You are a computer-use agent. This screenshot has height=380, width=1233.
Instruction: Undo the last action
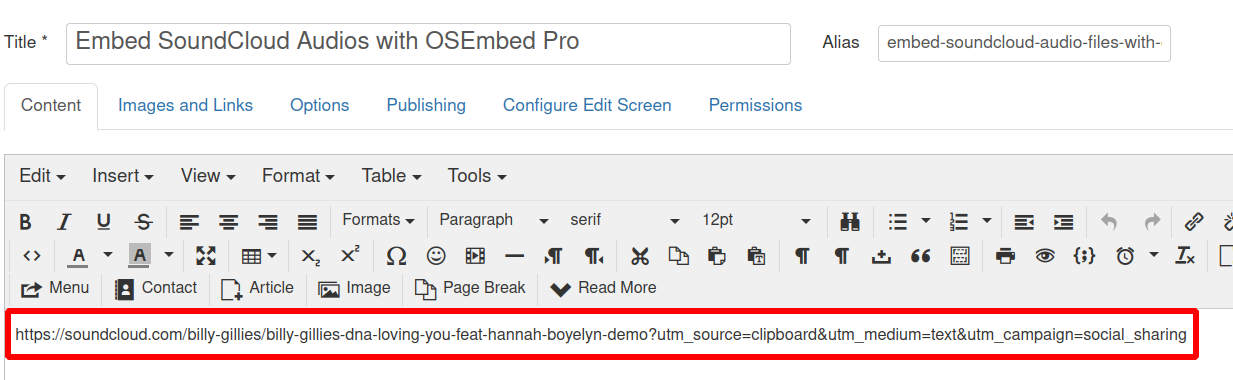pyautogui.click(x=1109, y=221)
